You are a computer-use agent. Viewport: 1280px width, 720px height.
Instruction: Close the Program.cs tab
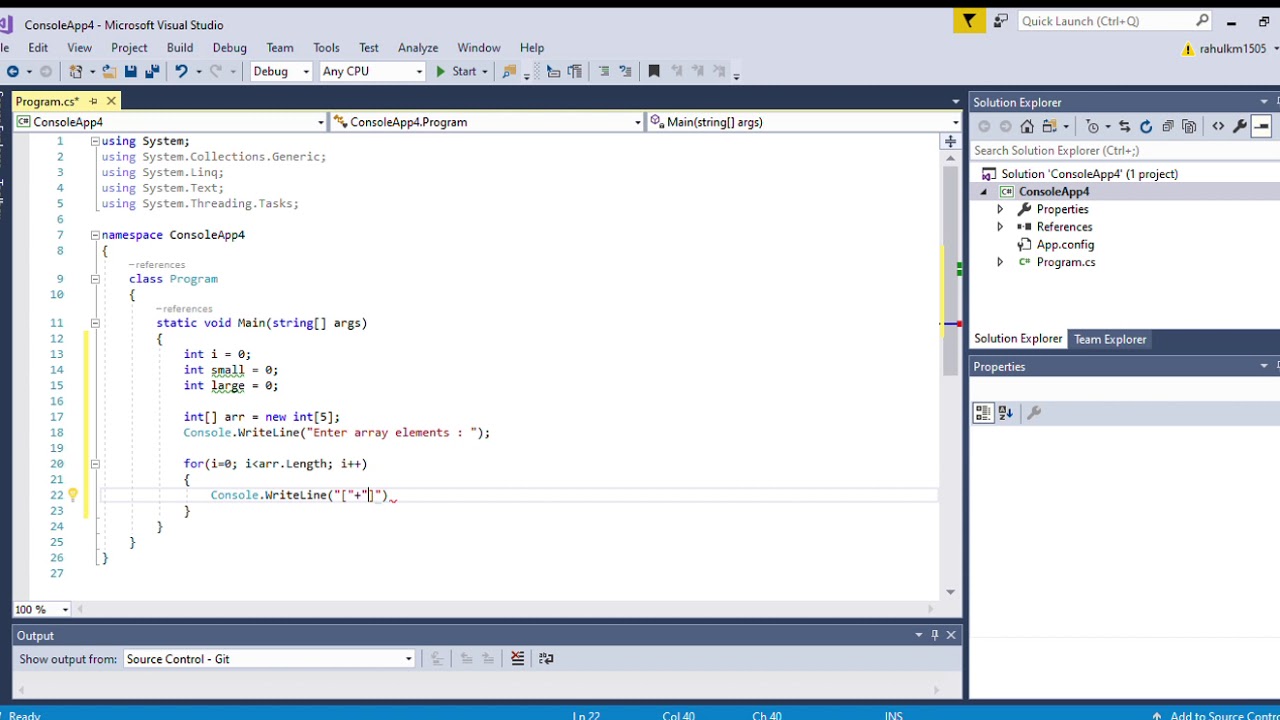click(x=111, y=101)
